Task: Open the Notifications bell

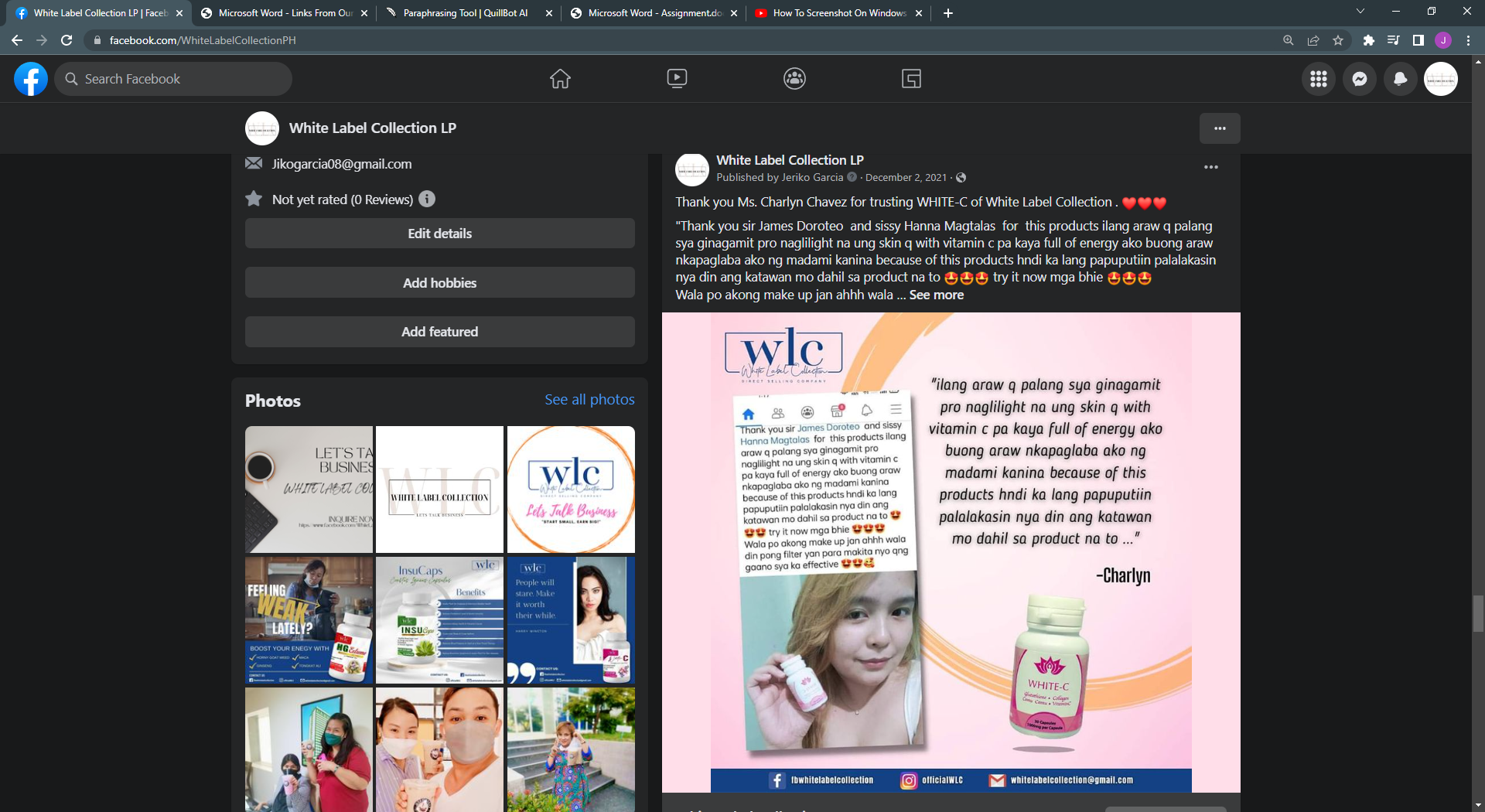Action: point(1400,78)
